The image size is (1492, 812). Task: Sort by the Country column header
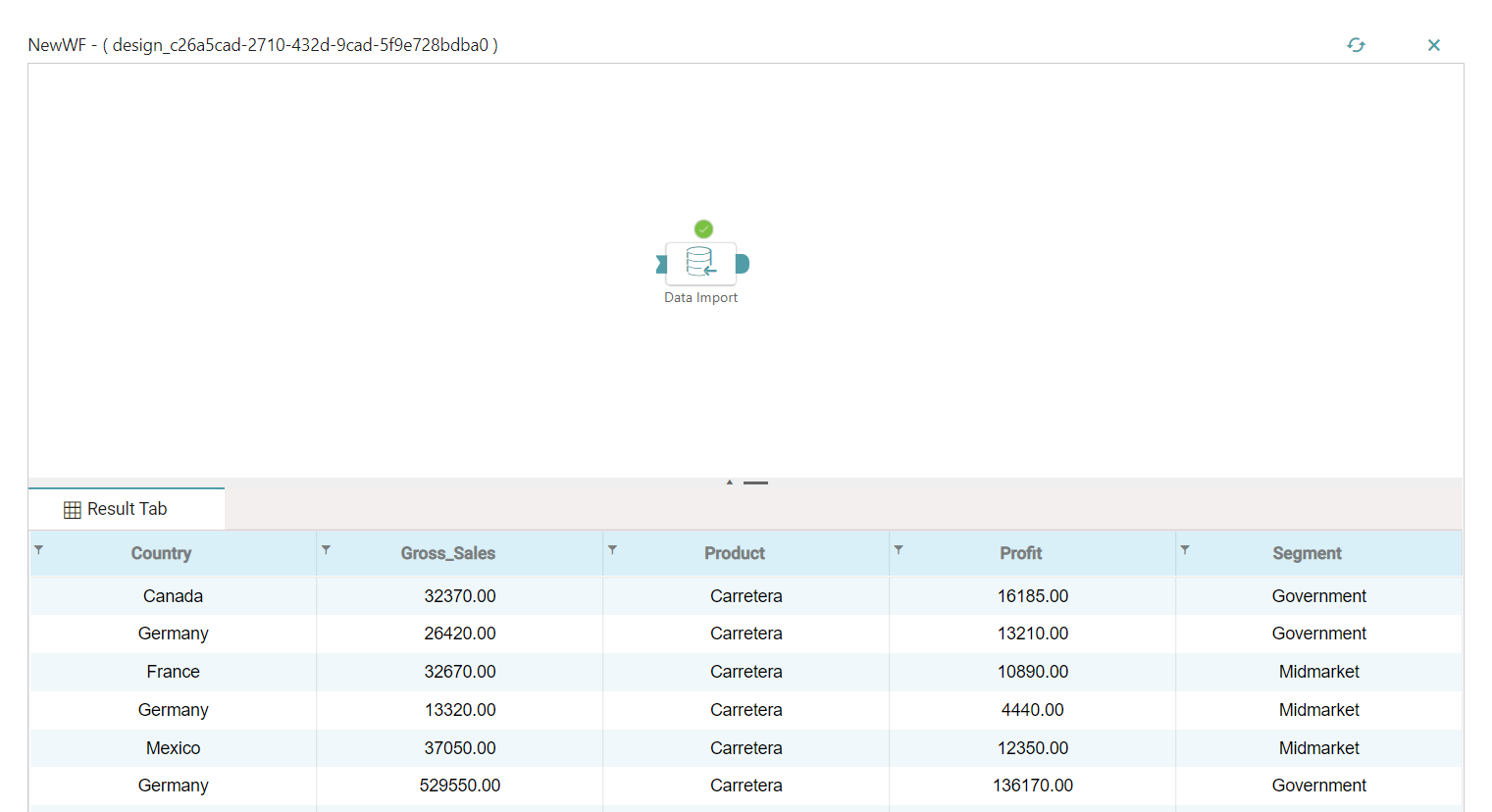pos(162,553)
